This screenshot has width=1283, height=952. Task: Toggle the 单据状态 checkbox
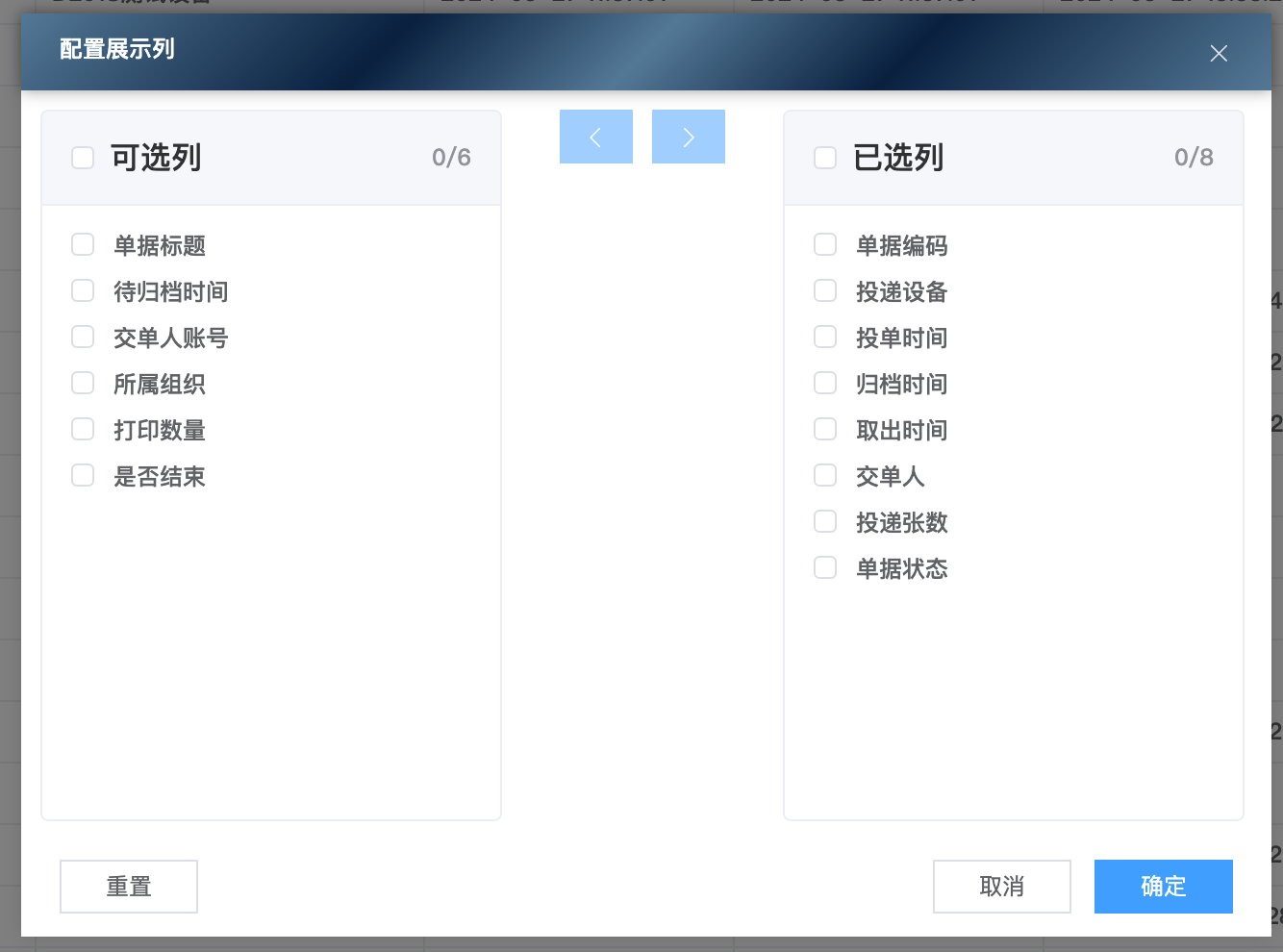(x=825, y=568)
